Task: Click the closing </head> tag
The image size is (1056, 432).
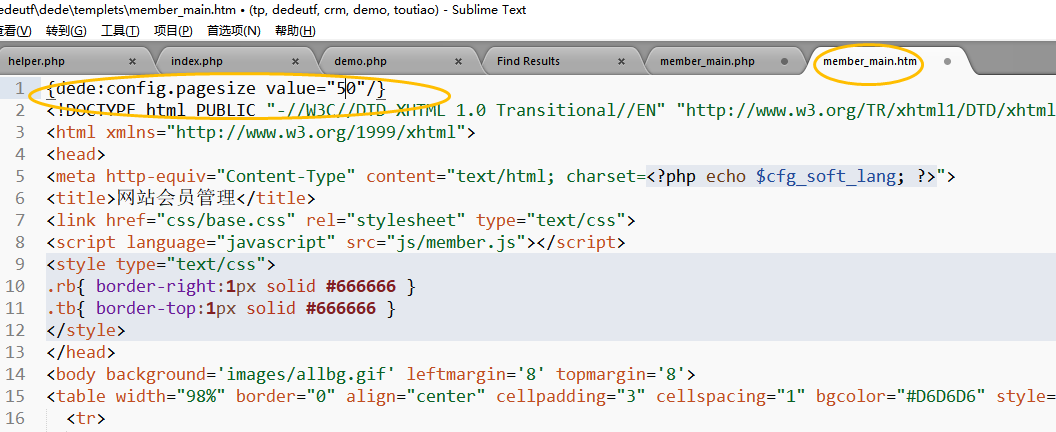Action: point(81,352)
